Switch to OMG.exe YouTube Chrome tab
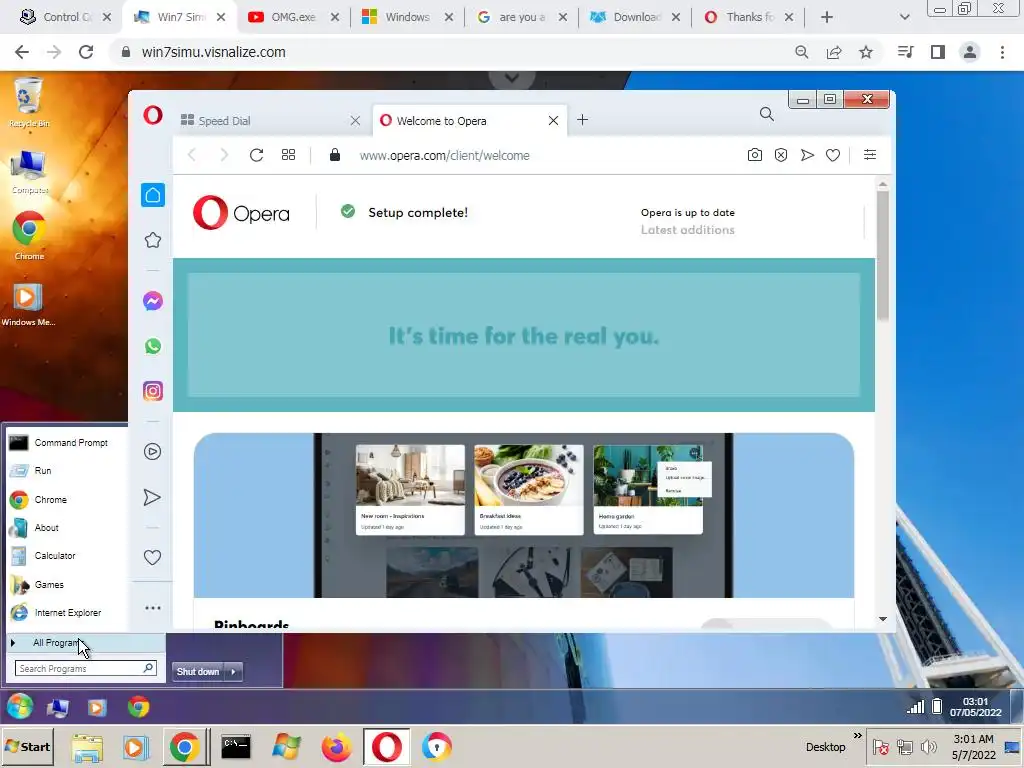The image size is (1024, 768). (x=293, y=17)
